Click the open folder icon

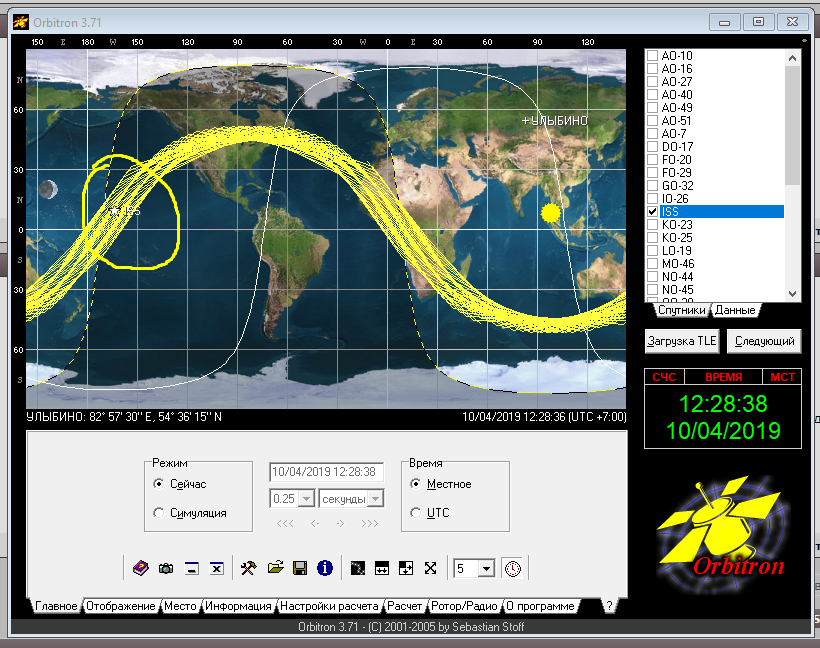(275, 568)
